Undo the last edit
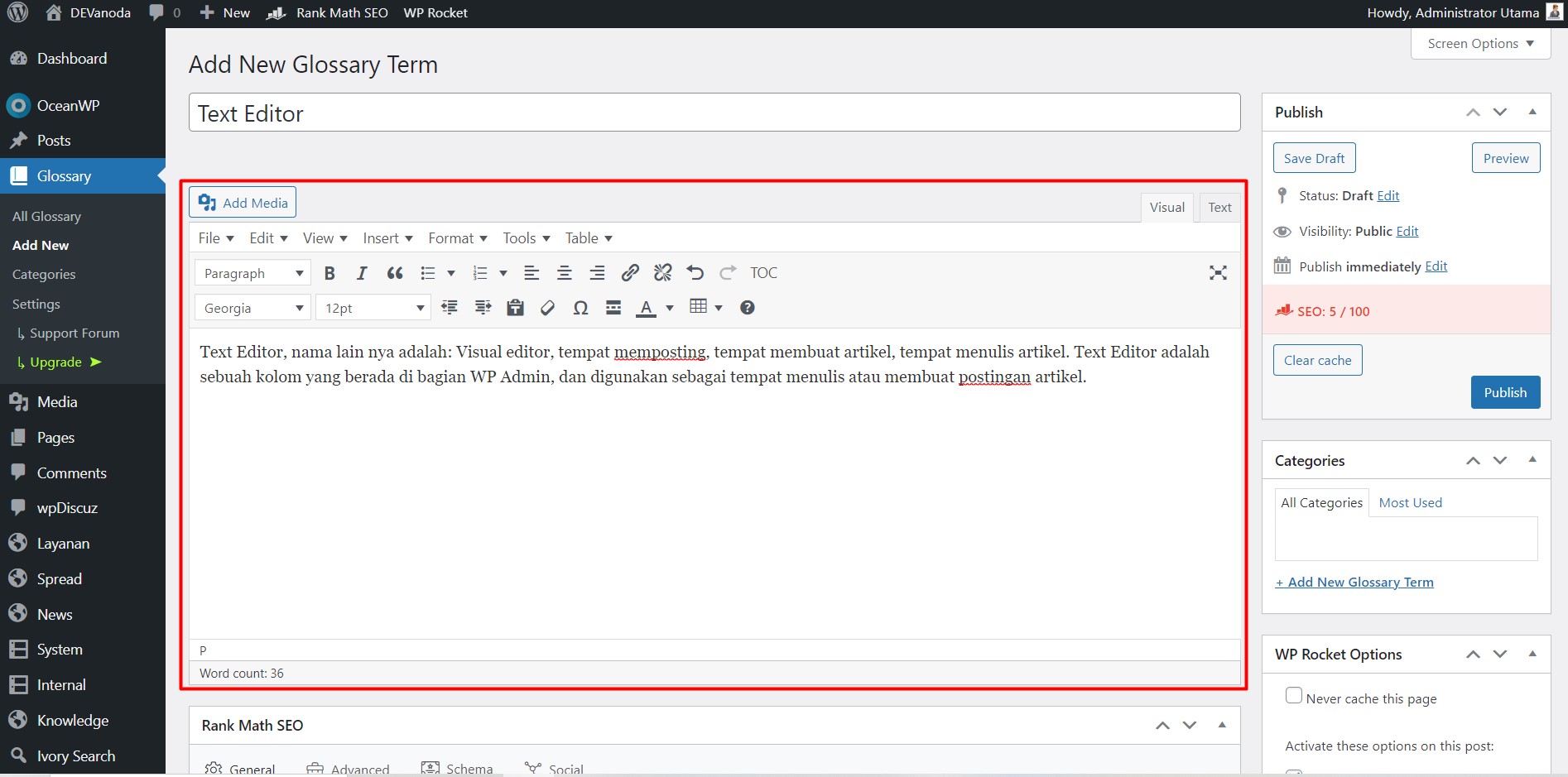Viewport: 1568px width, 777px height. 695,273
